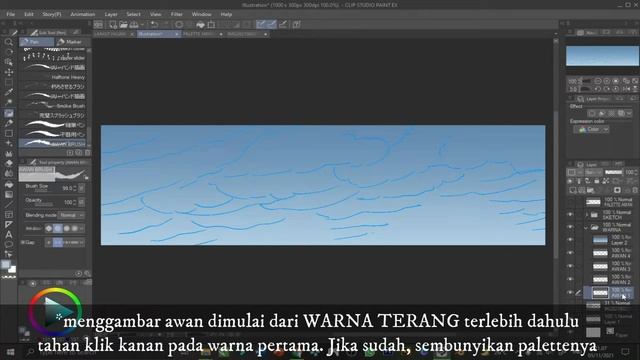Click the Clear circle icon in command bar
The image size is (640, 360).
pyautogui.click(x=179, y=25)
